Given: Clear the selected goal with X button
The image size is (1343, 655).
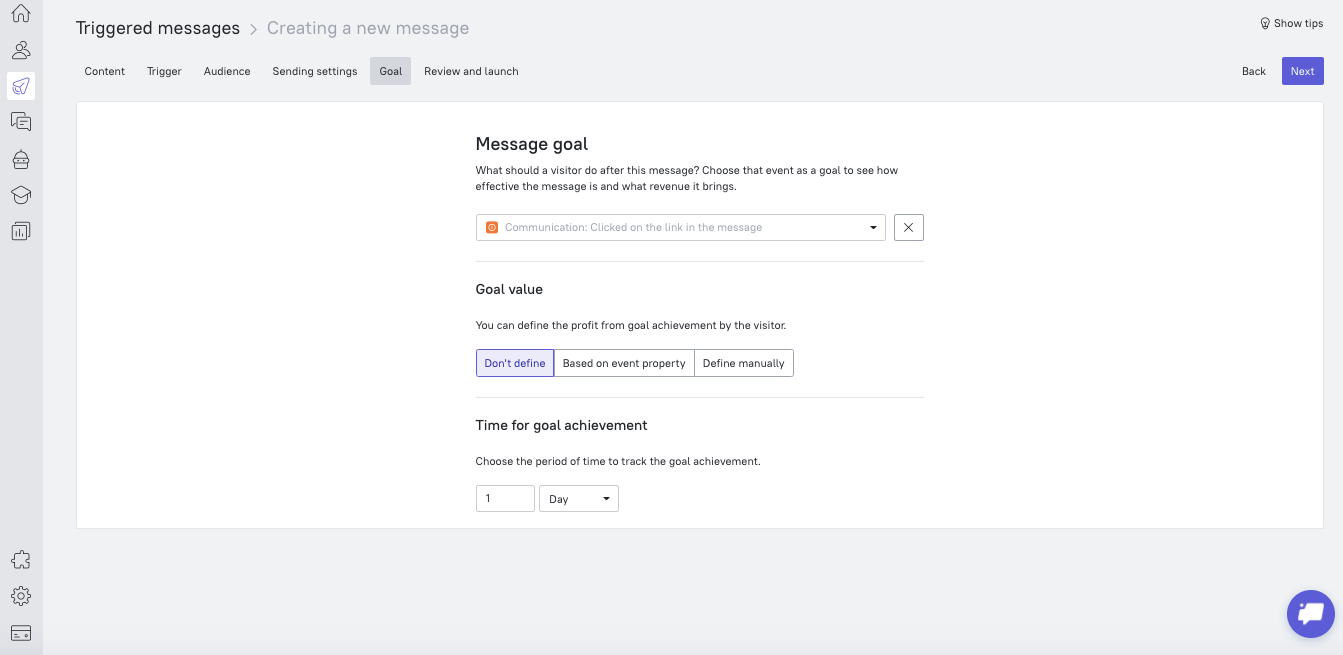Looking at the screenshot, I should click(x=908, y=228).
